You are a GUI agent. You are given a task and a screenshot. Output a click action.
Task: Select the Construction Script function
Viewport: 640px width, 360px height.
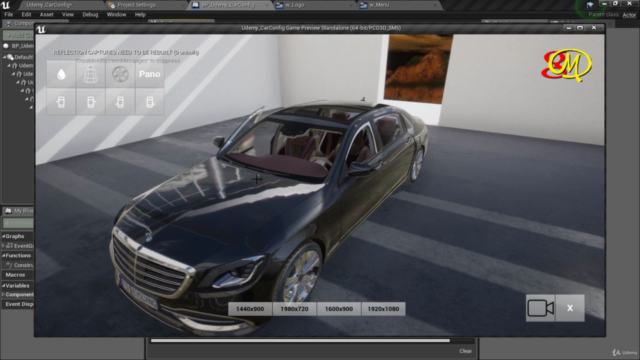click(20, 265)
